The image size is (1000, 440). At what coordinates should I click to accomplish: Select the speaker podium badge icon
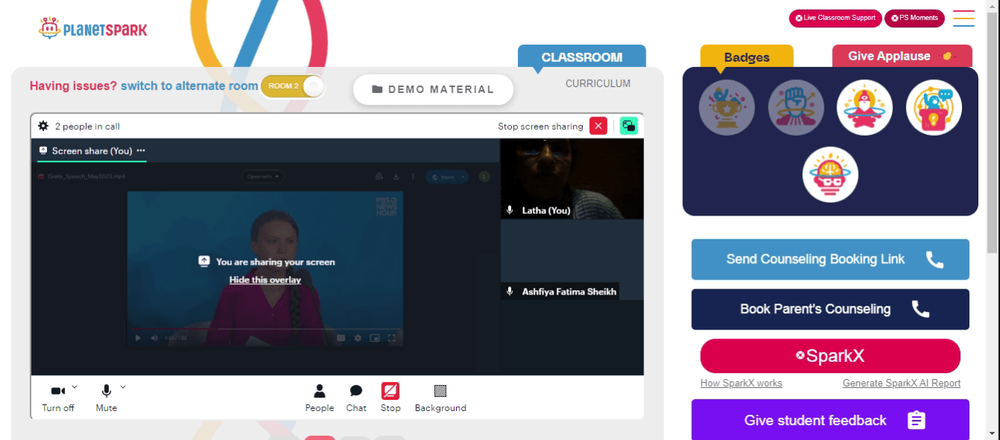(x=934, y=107)
